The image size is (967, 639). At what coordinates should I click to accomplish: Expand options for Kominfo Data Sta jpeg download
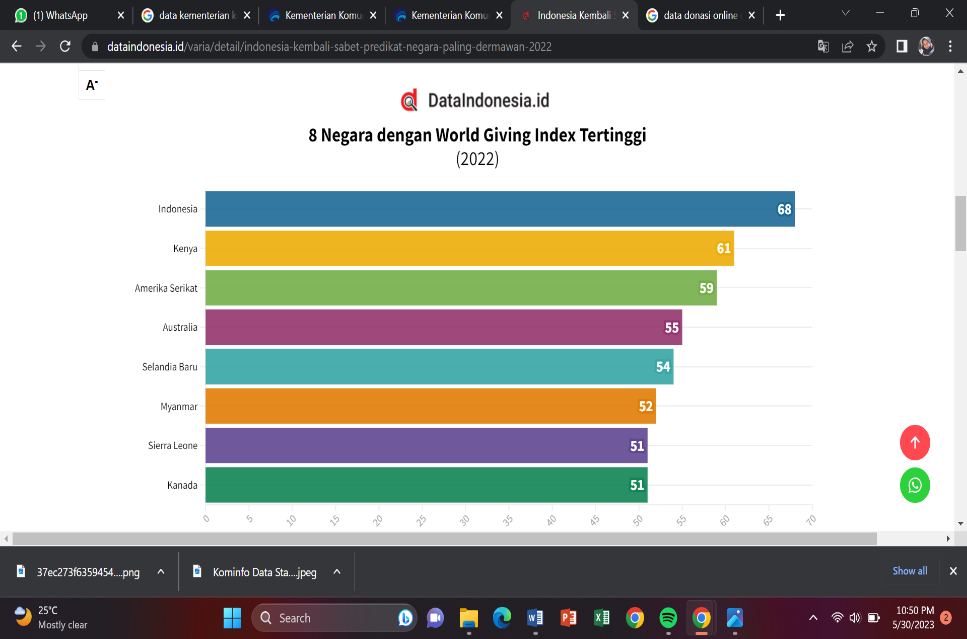pyautogui.click(x=337, y=571)
